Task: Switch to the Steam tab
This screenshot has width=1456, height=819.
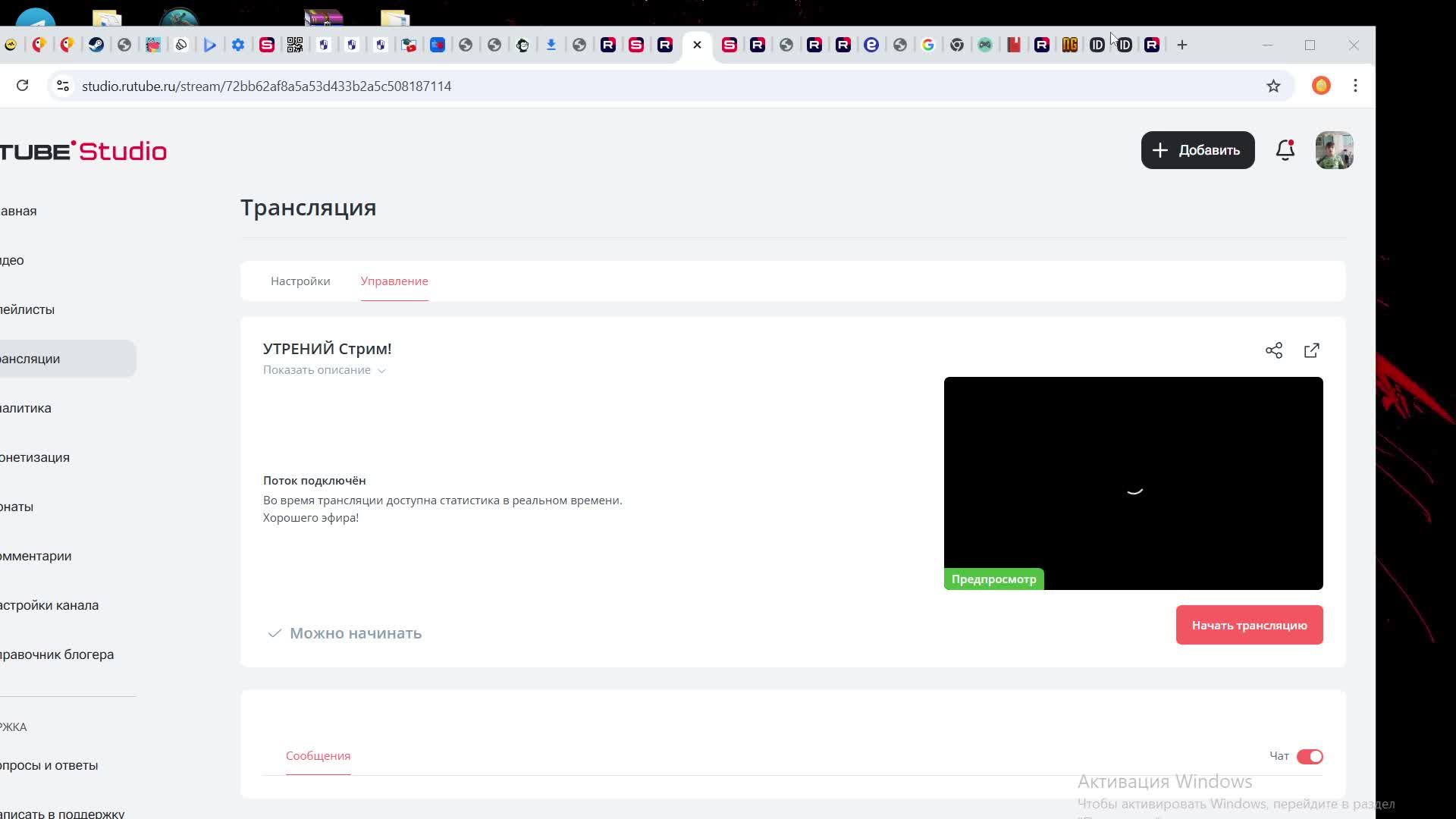Action: click(x=96, y=45)
